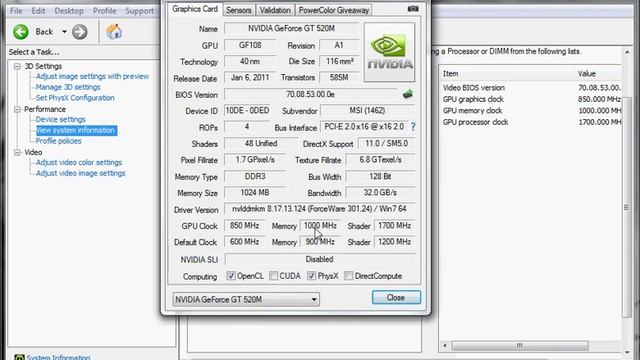Viewport: 640px width, 360px height.
Task: Open Adjust video color settings
Action: tap(79, 162)
